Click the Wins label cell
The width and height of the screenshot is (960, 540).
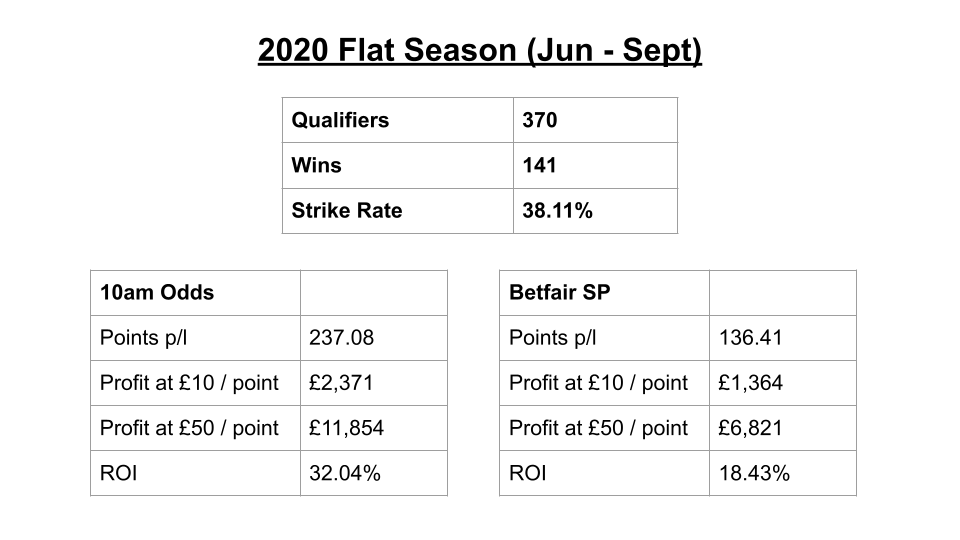(397, 165)
